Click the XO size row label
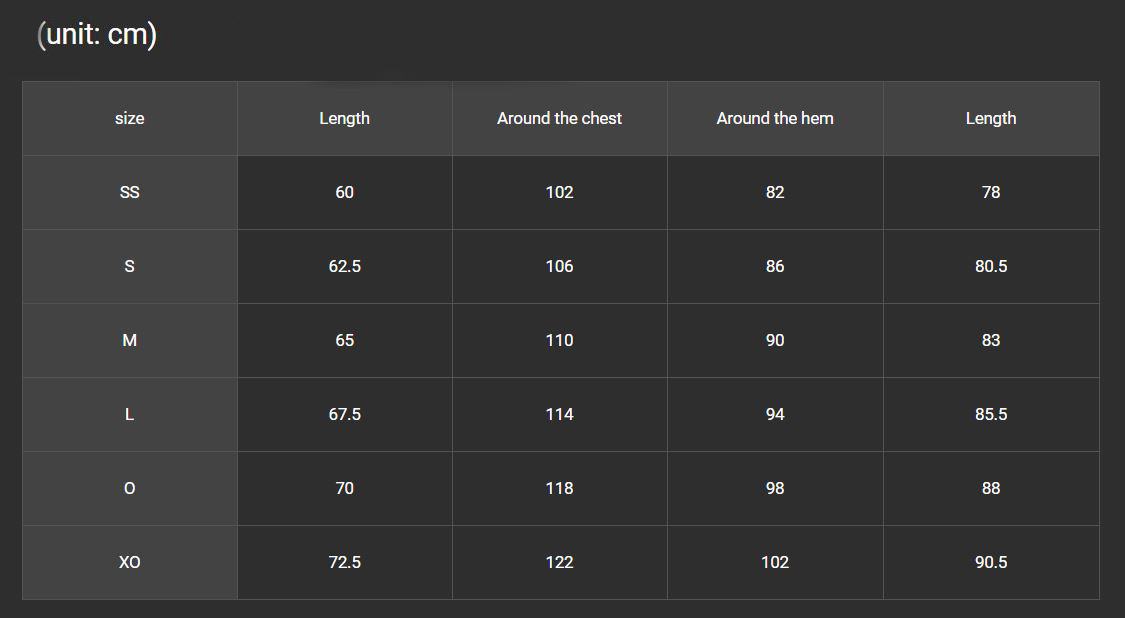1125x618 pixels. point(130,562)
